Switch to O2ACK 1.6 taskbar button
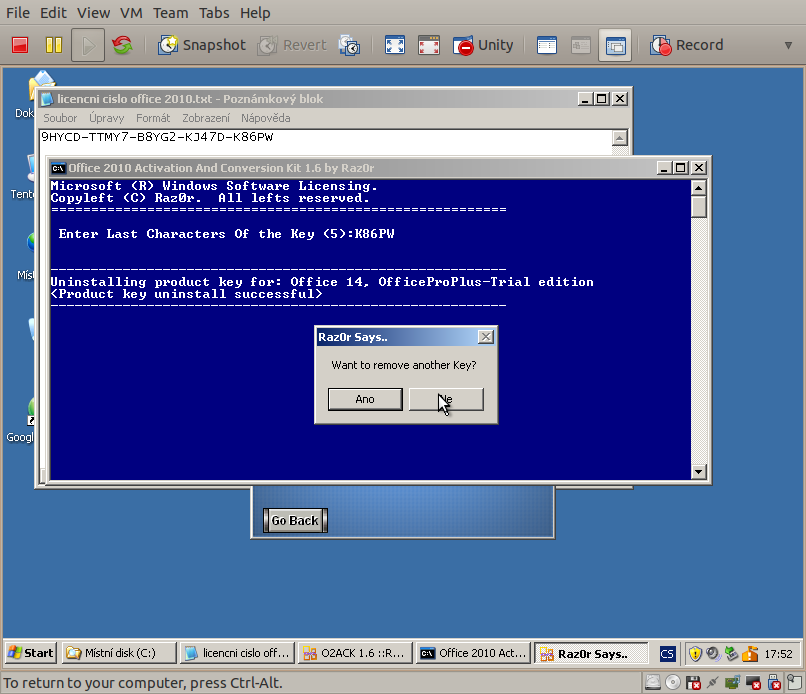 pyautogui.click(x=355, y=653)
